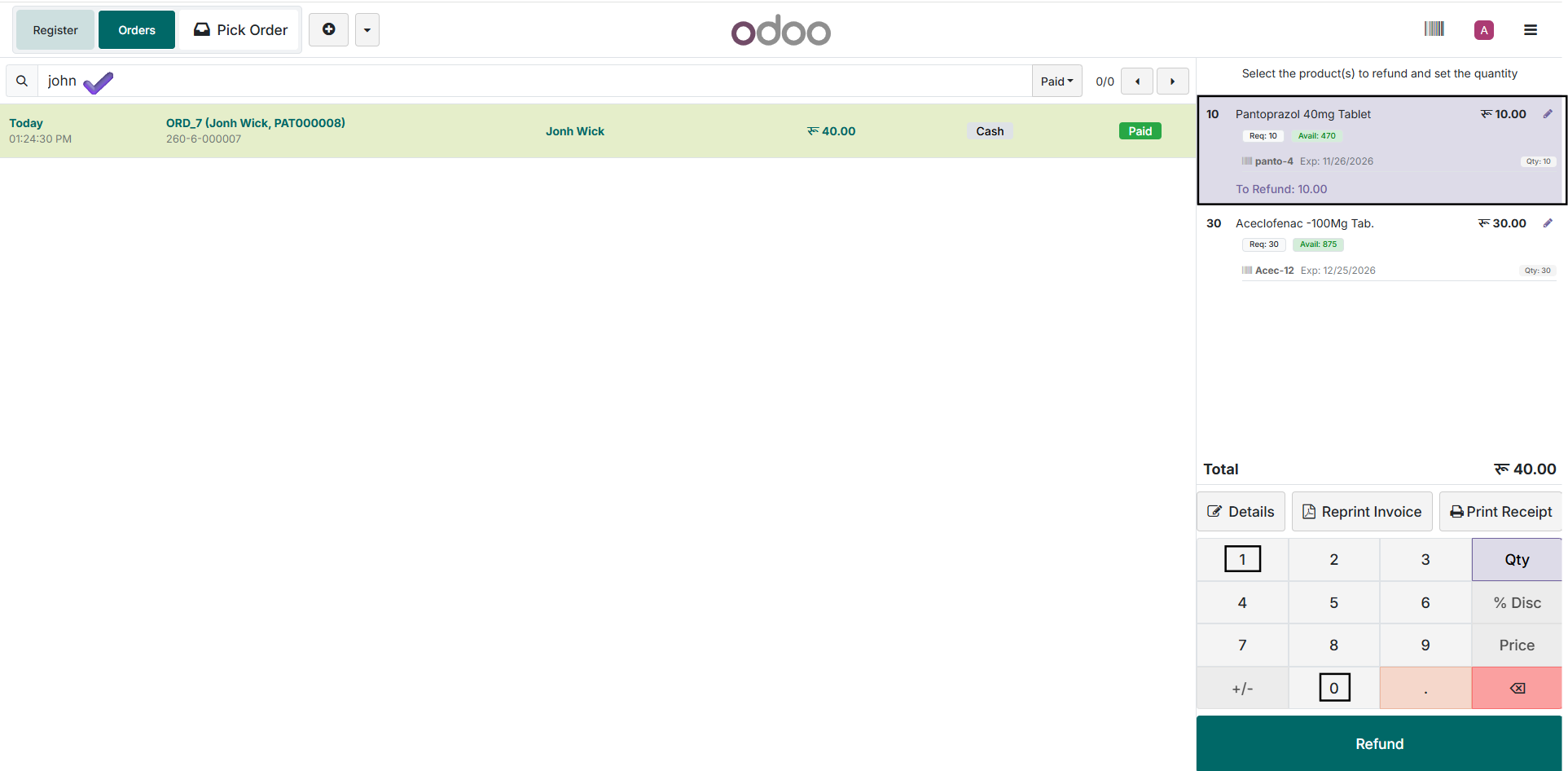Tap the decimal point key
1568x771 pixels.
point(1425,688)
